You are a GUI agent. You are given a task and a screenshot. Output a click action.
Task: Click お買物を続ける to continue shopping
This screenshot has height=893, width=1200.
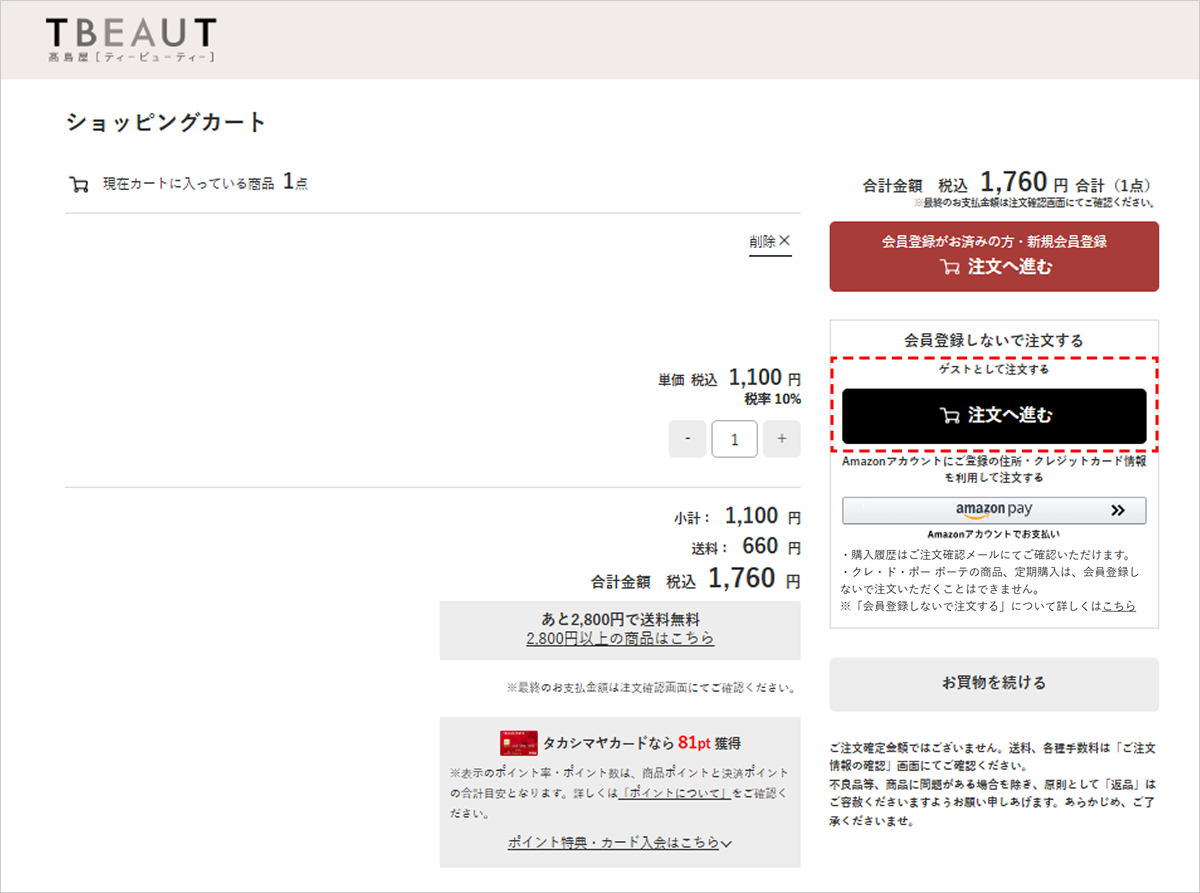point(994,684)
